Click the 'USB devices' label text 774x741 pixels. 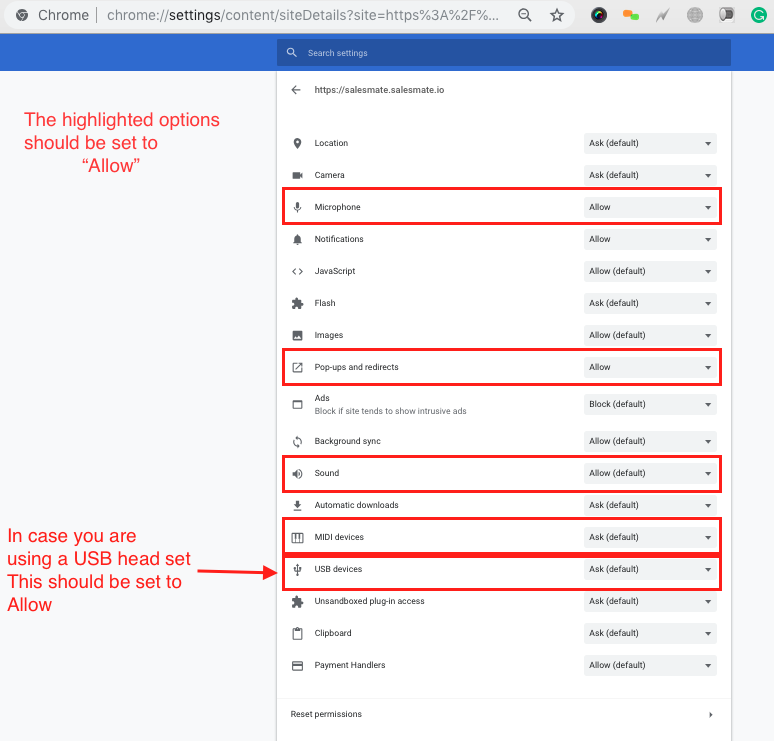click(x=338, y=569)
